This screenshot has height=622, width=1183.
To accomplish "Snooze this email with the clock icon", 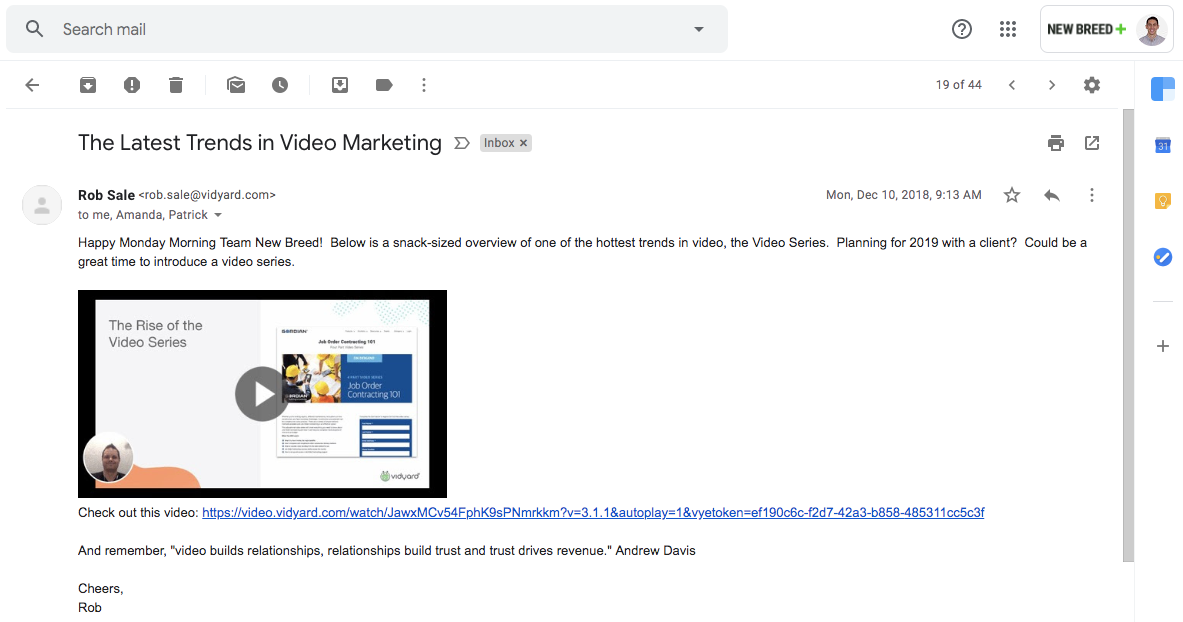I will (280, 85).
